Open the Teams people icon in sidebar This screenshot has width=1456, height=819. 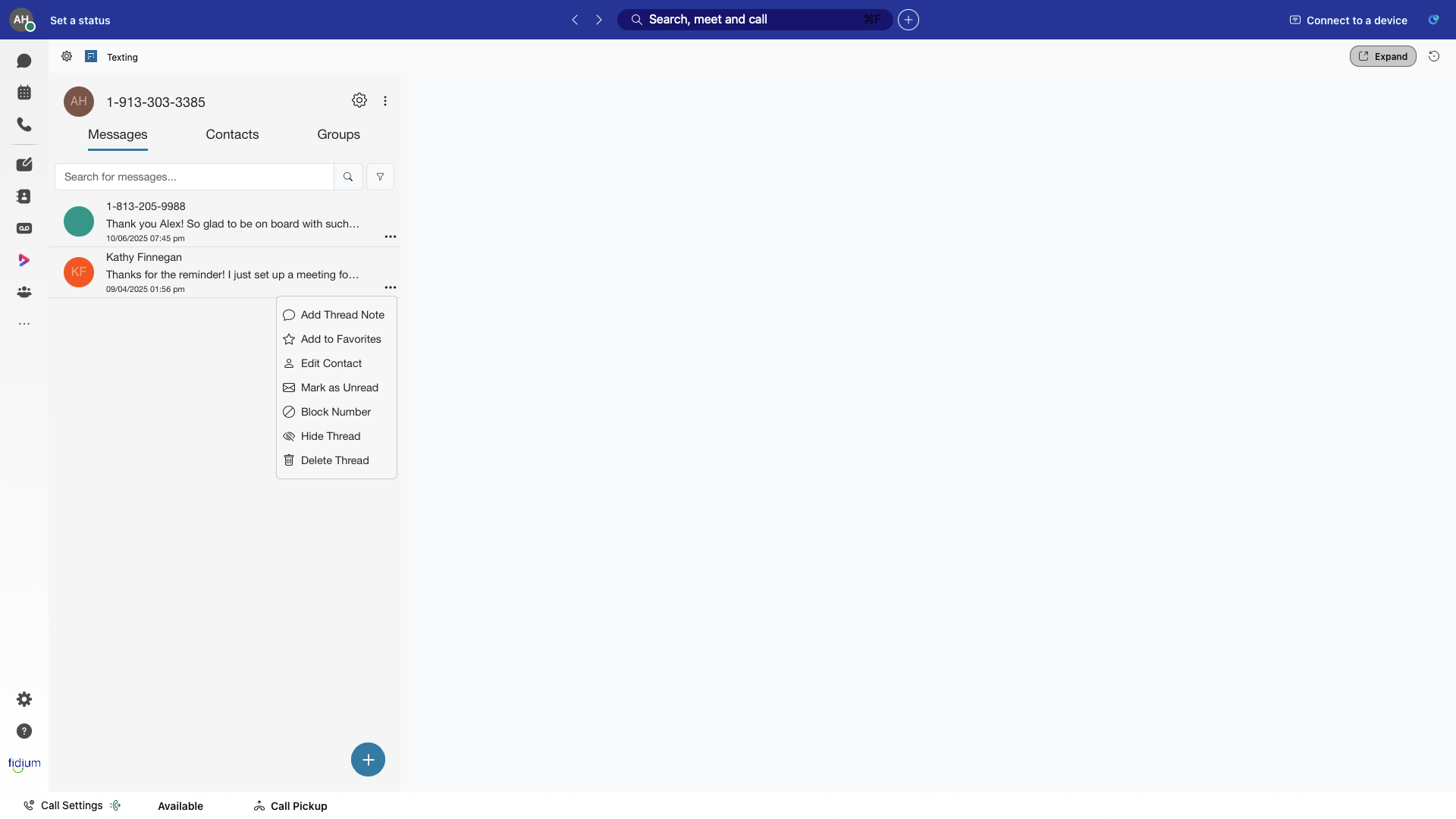click(24, 292)
